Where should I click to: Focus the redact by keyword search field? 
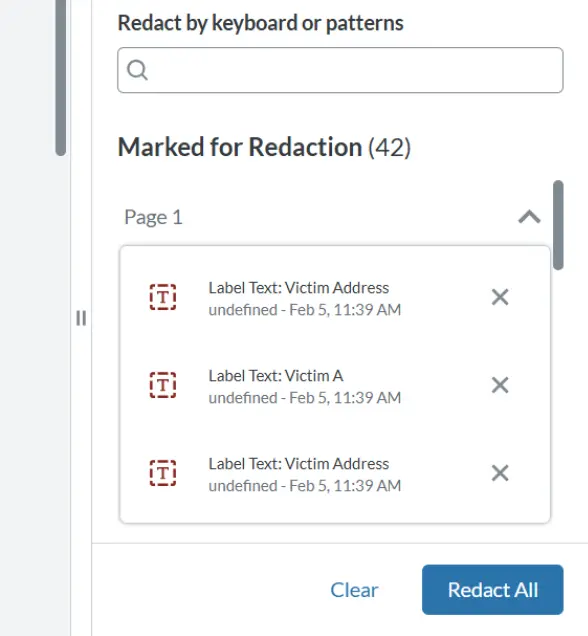tap(340, 70)
